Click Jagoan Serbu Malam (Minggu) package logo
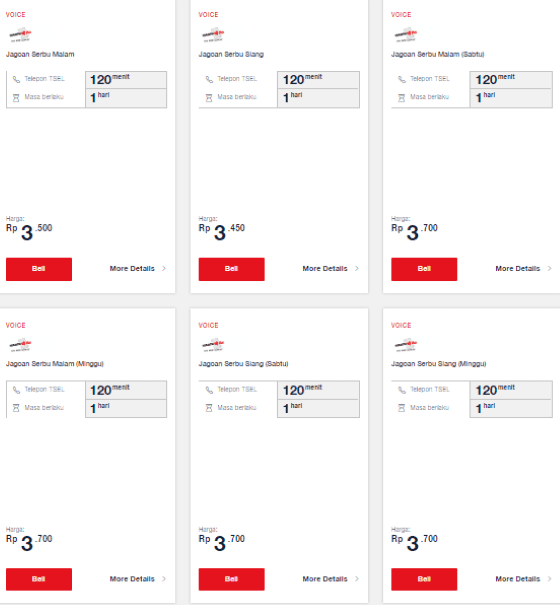This screenshot has width=560, height=605. pos(20,345)
